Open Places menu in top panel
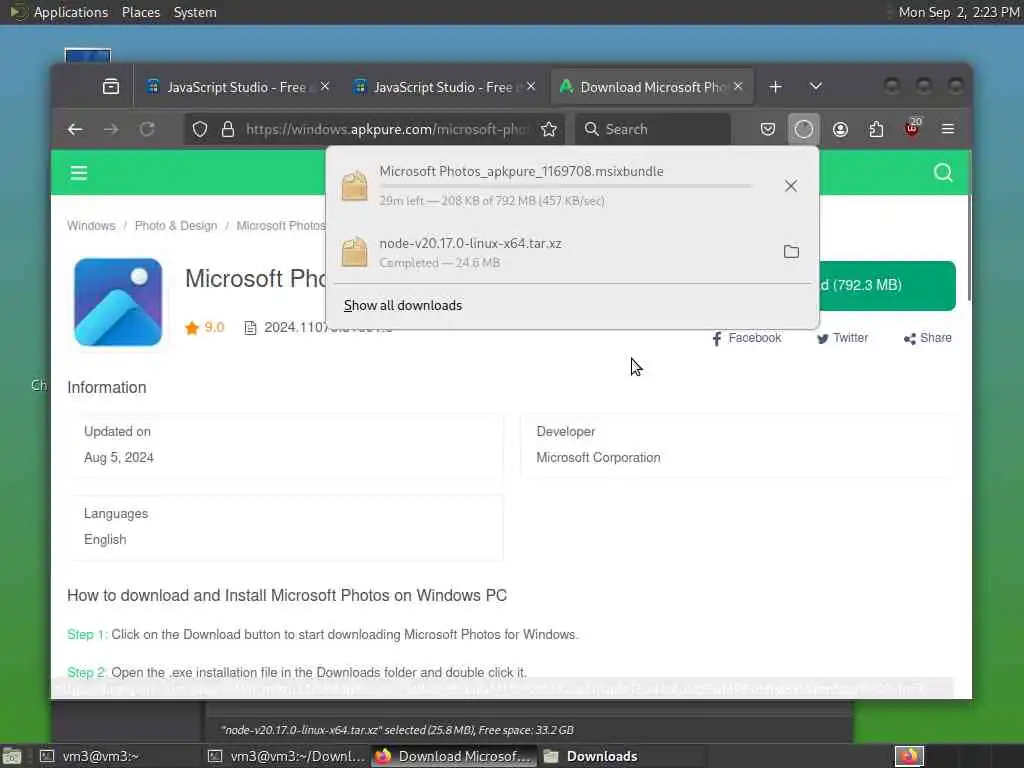 pos(141,12)
